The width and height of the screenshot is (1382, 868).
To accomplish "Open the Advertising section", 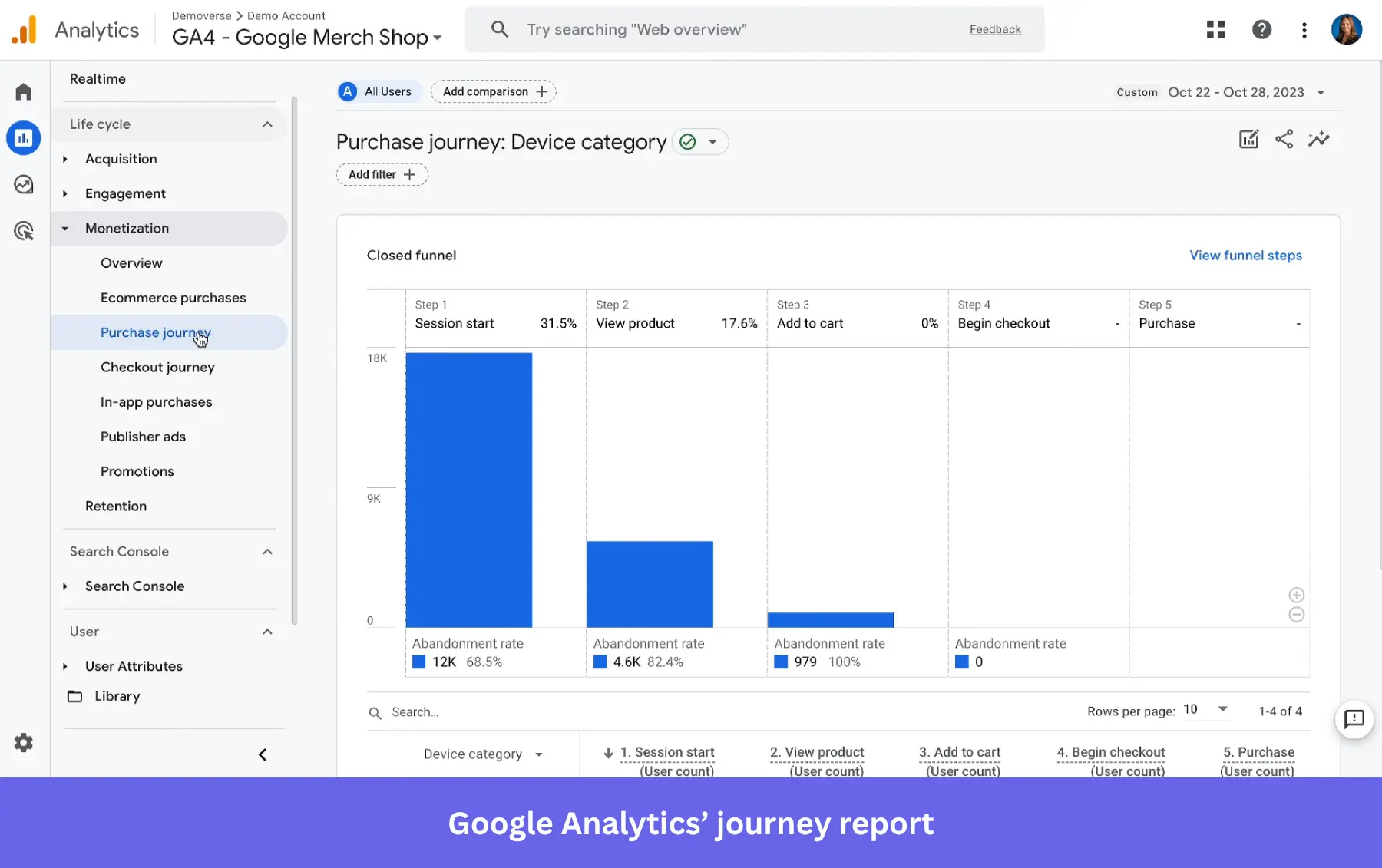I will [24, 231].
